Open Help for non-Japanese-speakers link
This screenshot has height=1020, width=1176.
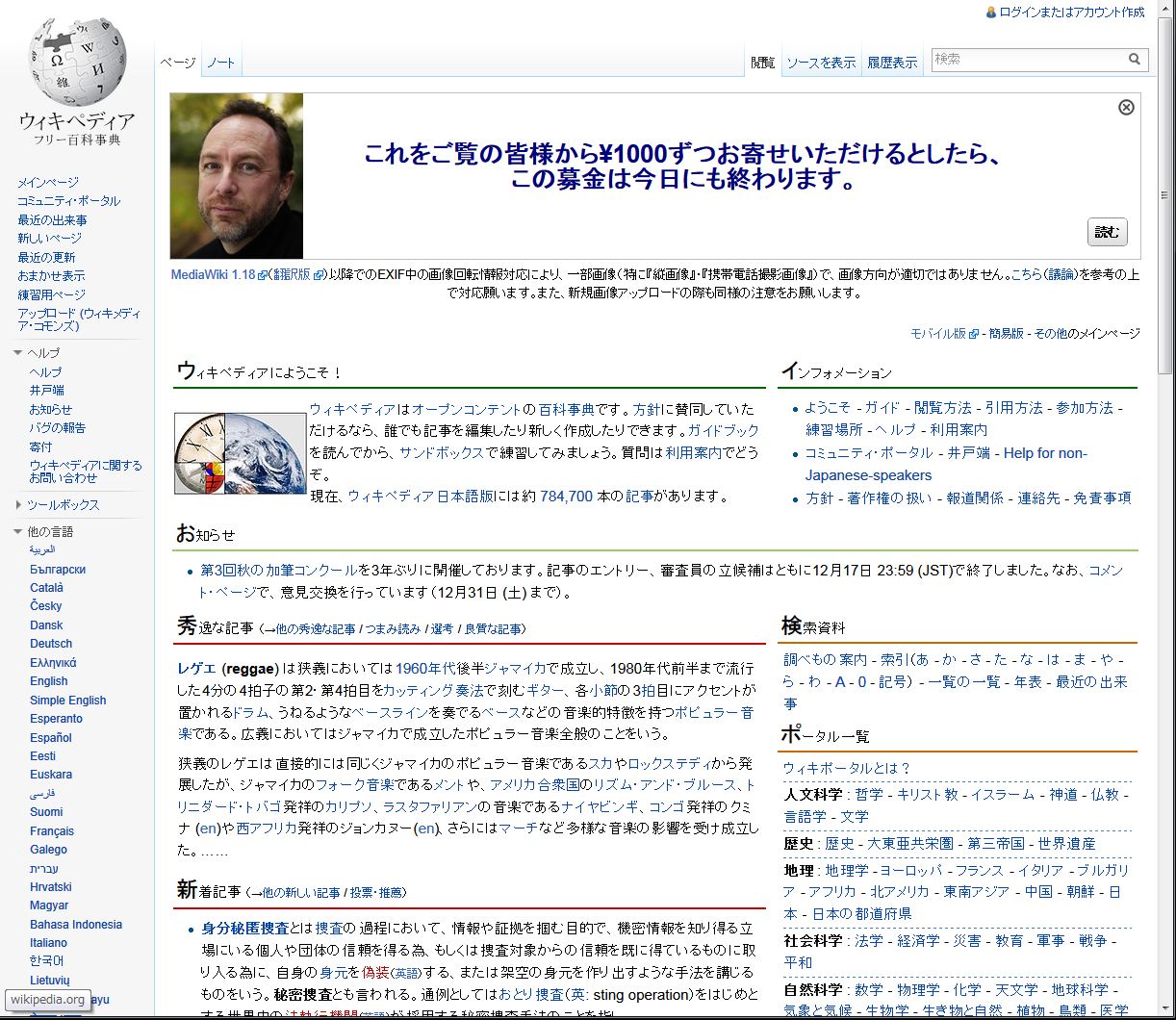tap(947, 464)
